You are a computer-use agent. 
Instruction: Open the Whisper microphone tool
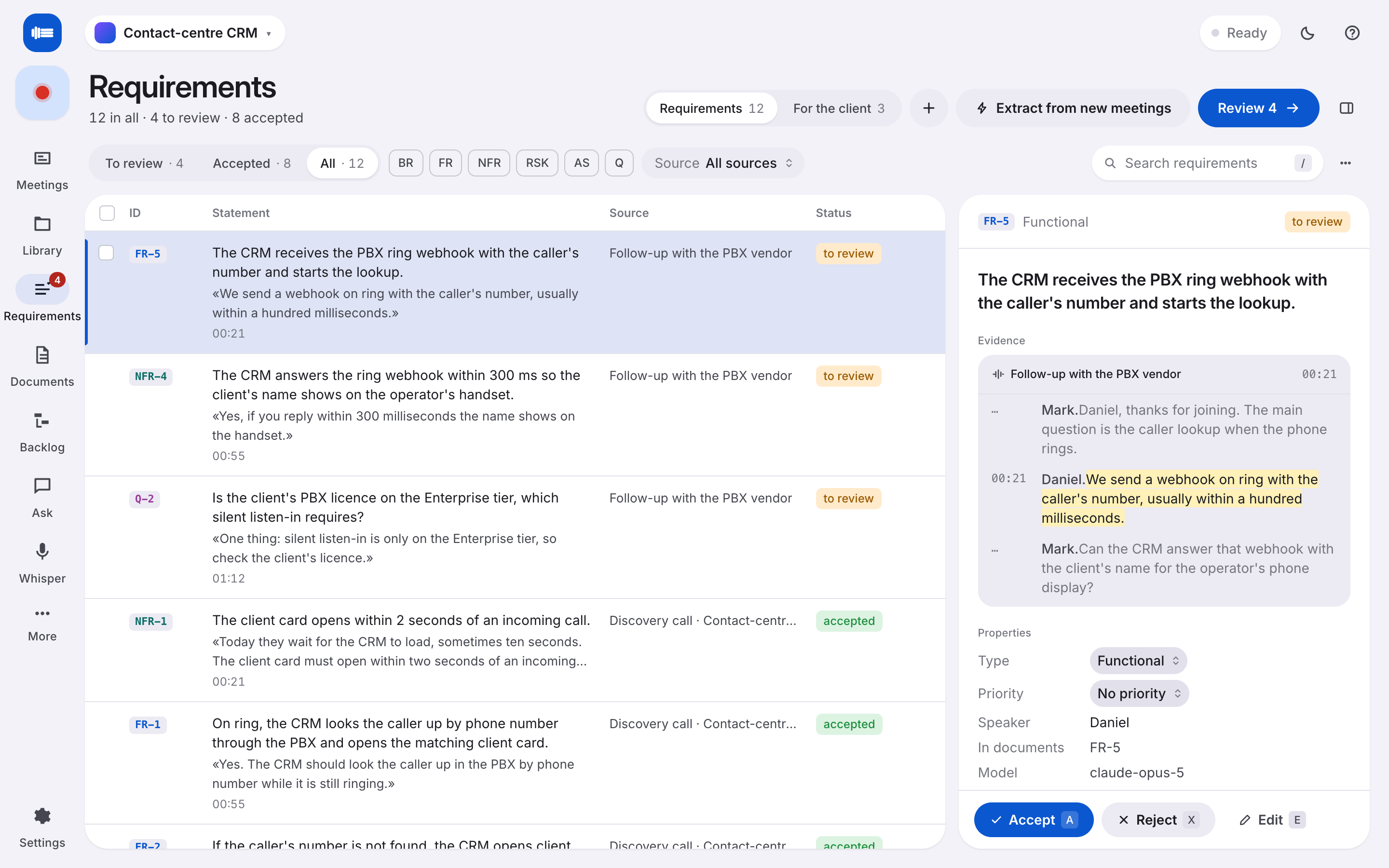tap(42, 564)
